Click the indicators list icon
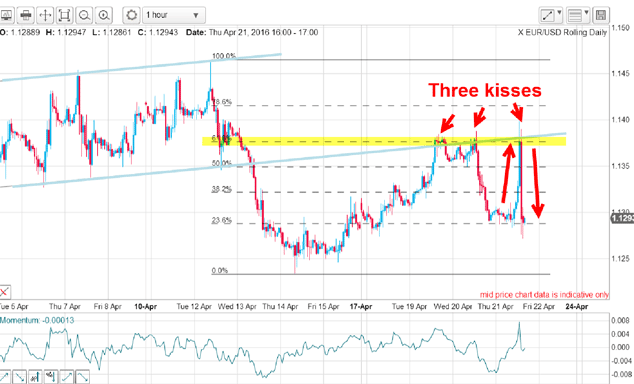Image resolution: width=634 pixels, height=384 pixels. point(575,16)
